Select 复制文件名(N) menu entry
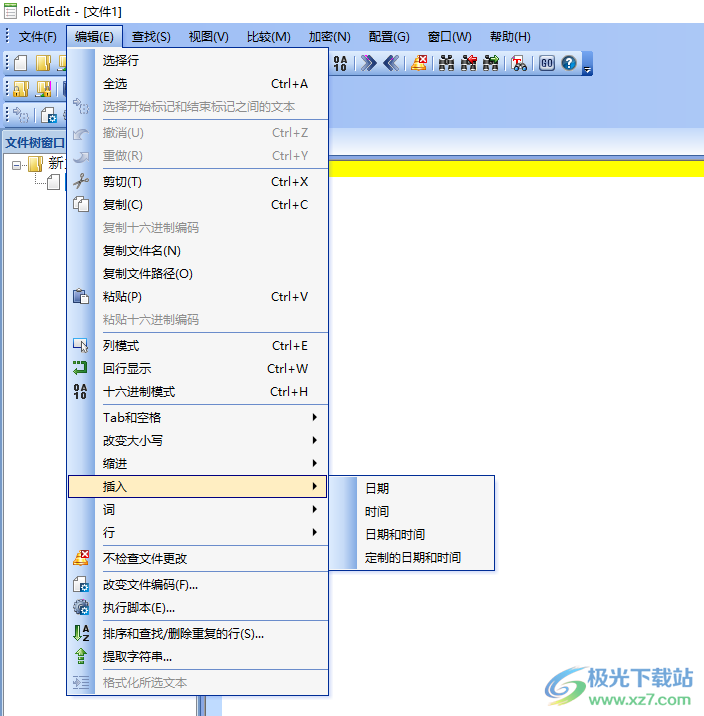Viewport: 704px width, 716px height. click(x=198, y=250)
